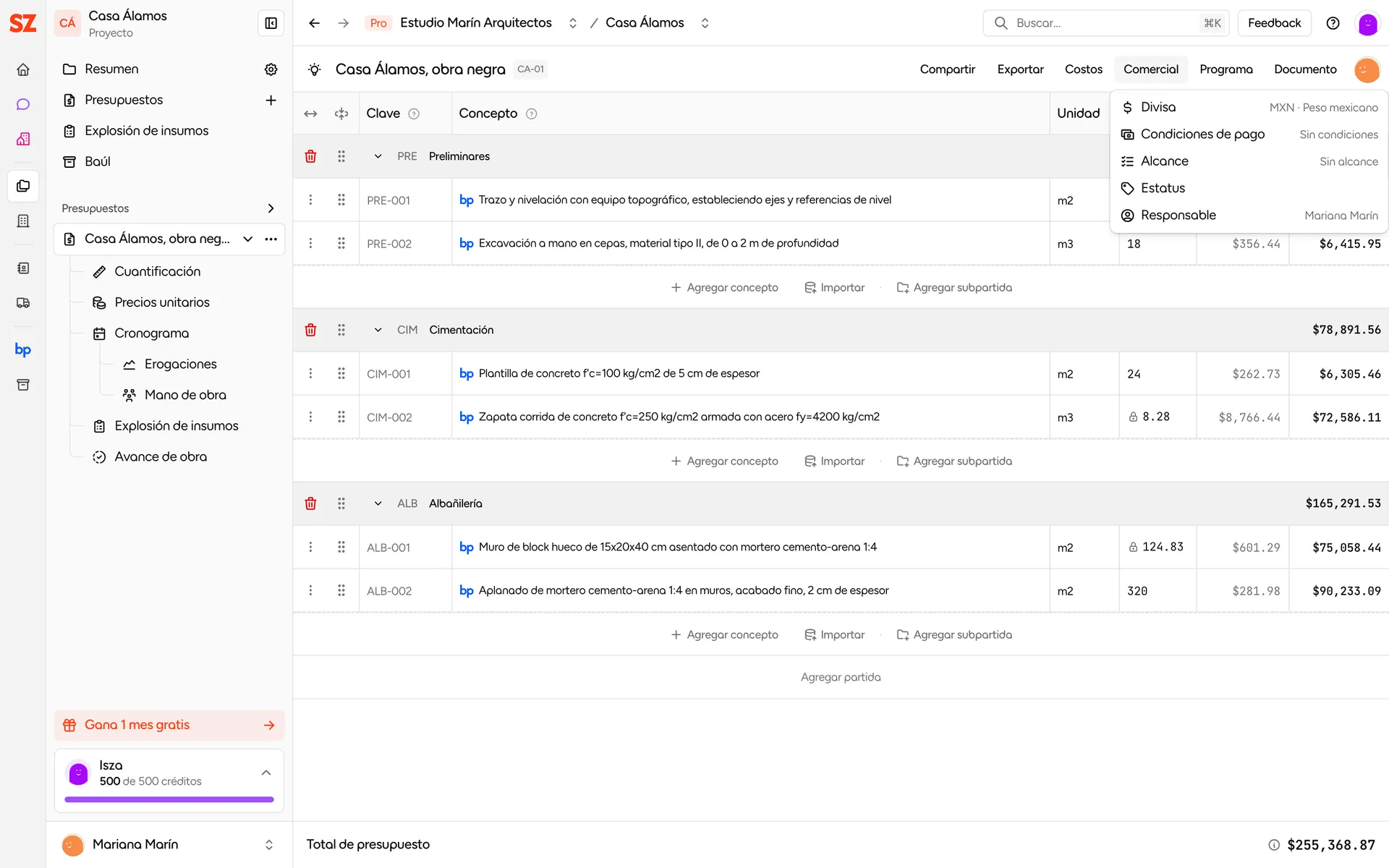Click Agregar partida at table bottom

pos(841,677)
